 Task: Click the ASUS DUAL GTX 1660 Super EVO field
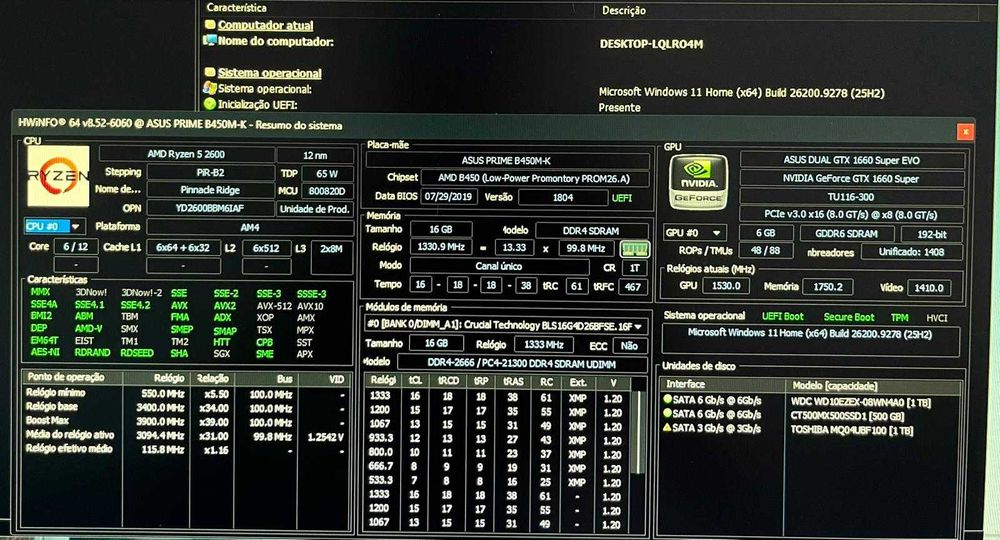click(851, 160)
